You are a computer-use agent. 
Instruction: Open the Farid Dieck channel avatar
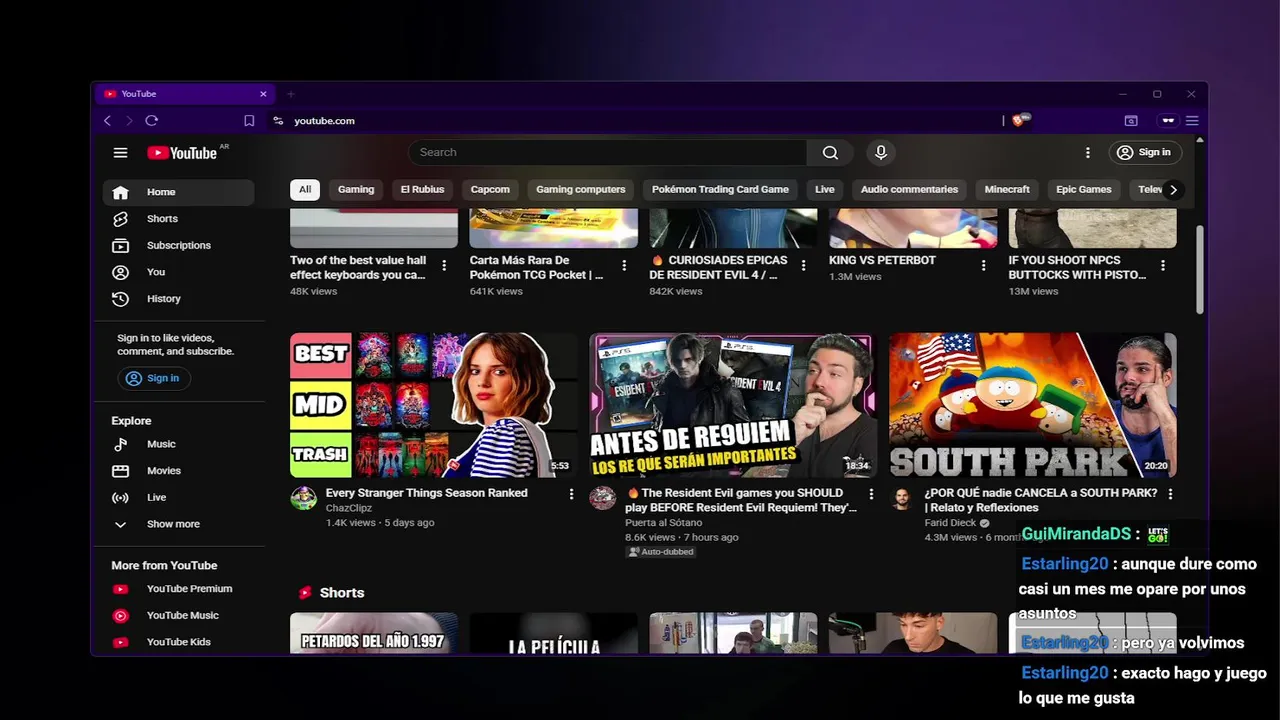[x=902, y=498]
